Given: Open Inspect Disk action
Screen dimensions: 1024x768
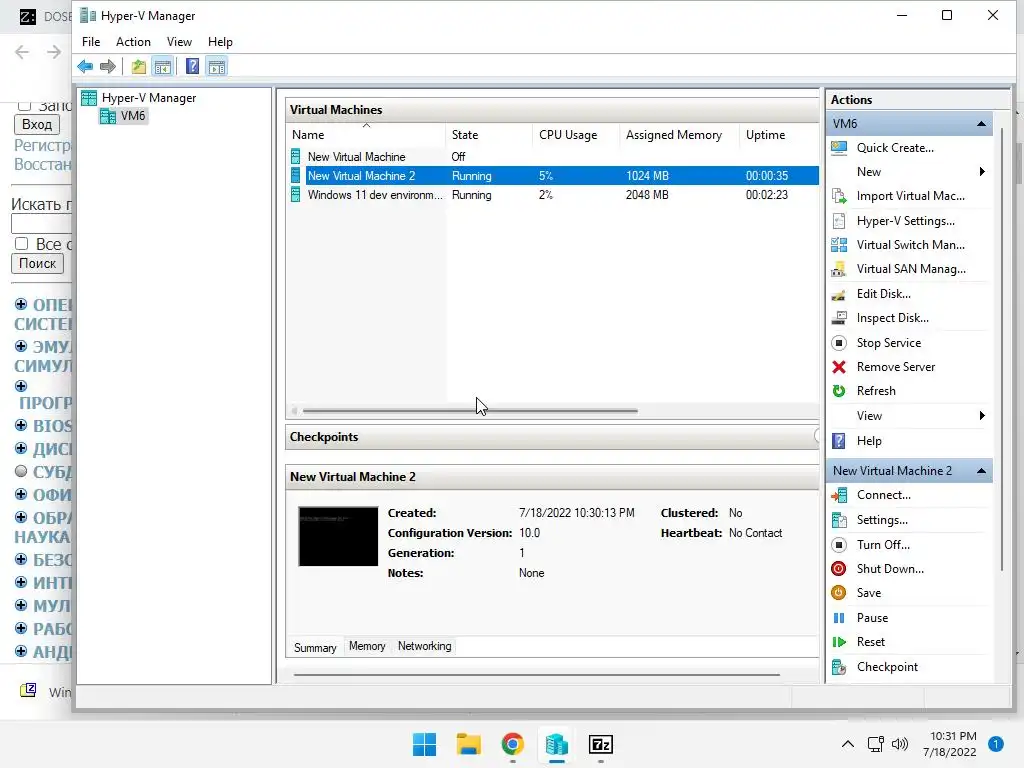Looking at the screenshot, I should pyautogui.click(x=892, y=318).
